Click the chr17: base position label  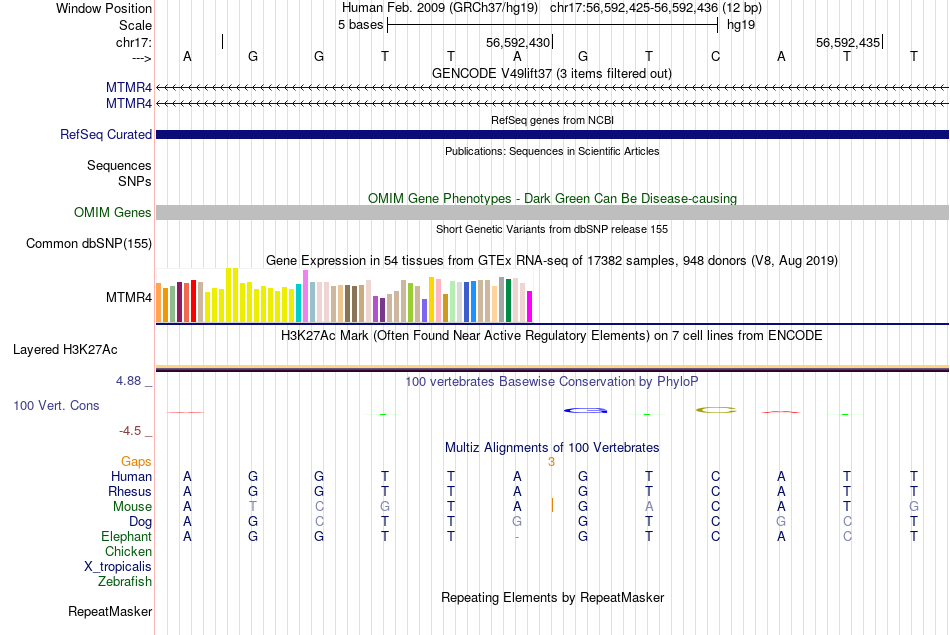tap(134, 42)
